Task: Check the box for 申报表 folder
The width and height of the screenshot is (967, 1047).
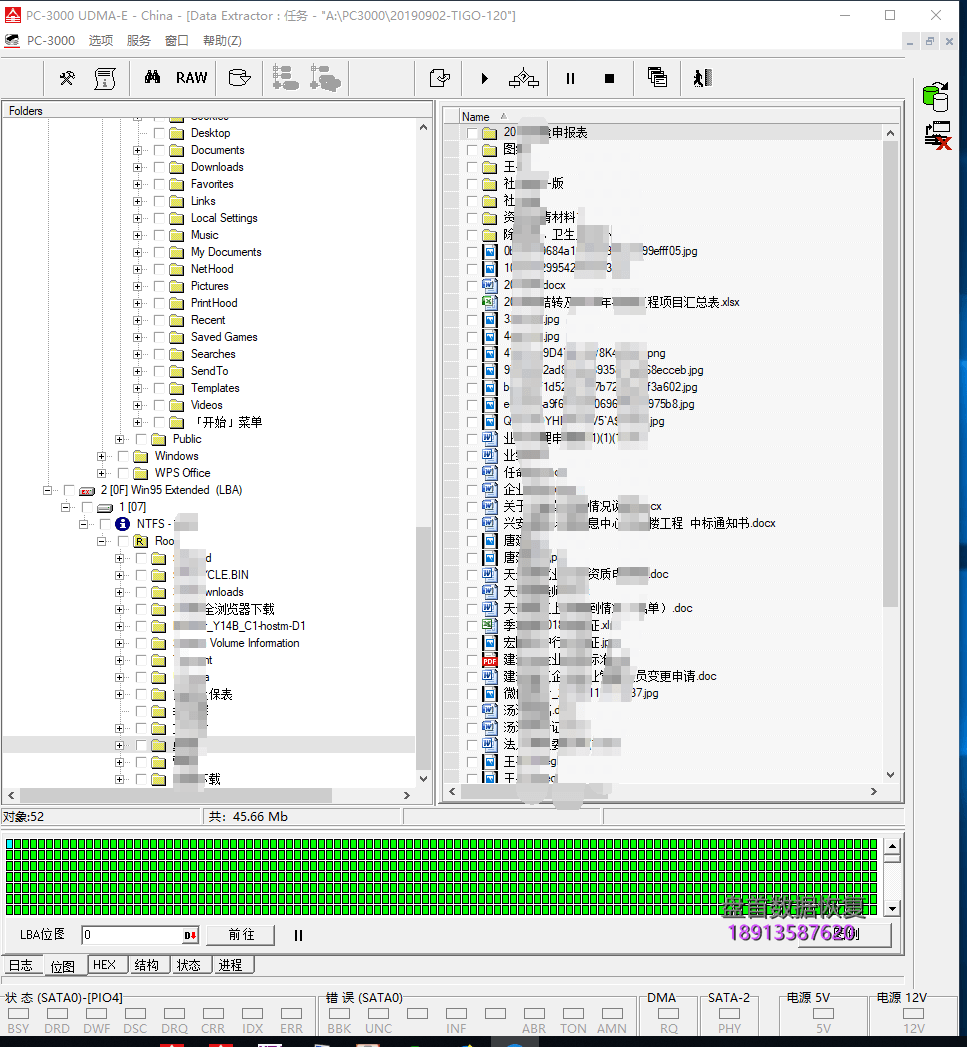Action: 472,133
